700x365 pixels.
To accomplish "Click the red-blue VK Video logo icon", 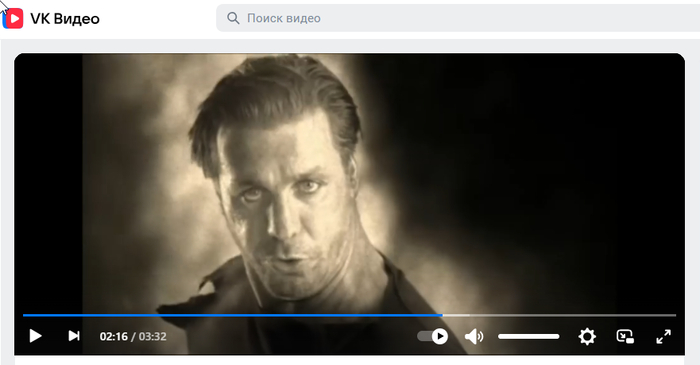I will (x=12, y=18).
